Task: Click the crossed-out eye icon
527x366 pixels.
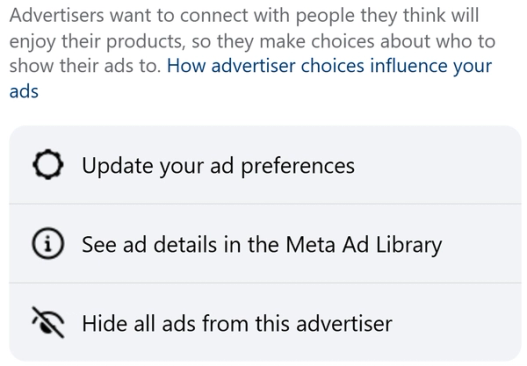Action: [x=48, y=322]
